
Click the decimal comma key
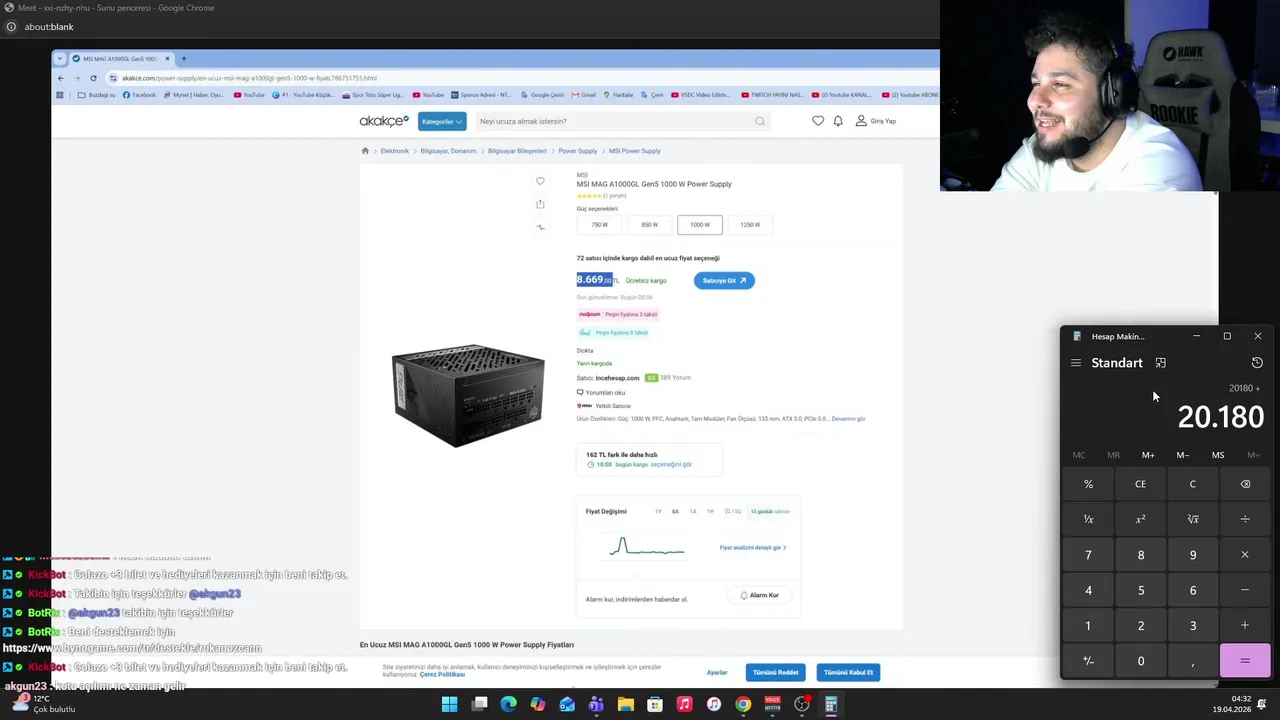coord(1193,661)
